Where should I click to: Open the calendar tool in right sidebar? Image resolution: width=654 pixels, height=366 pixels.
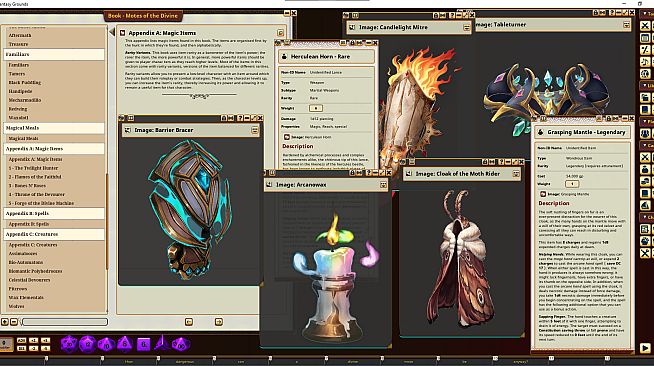point(645,38)
